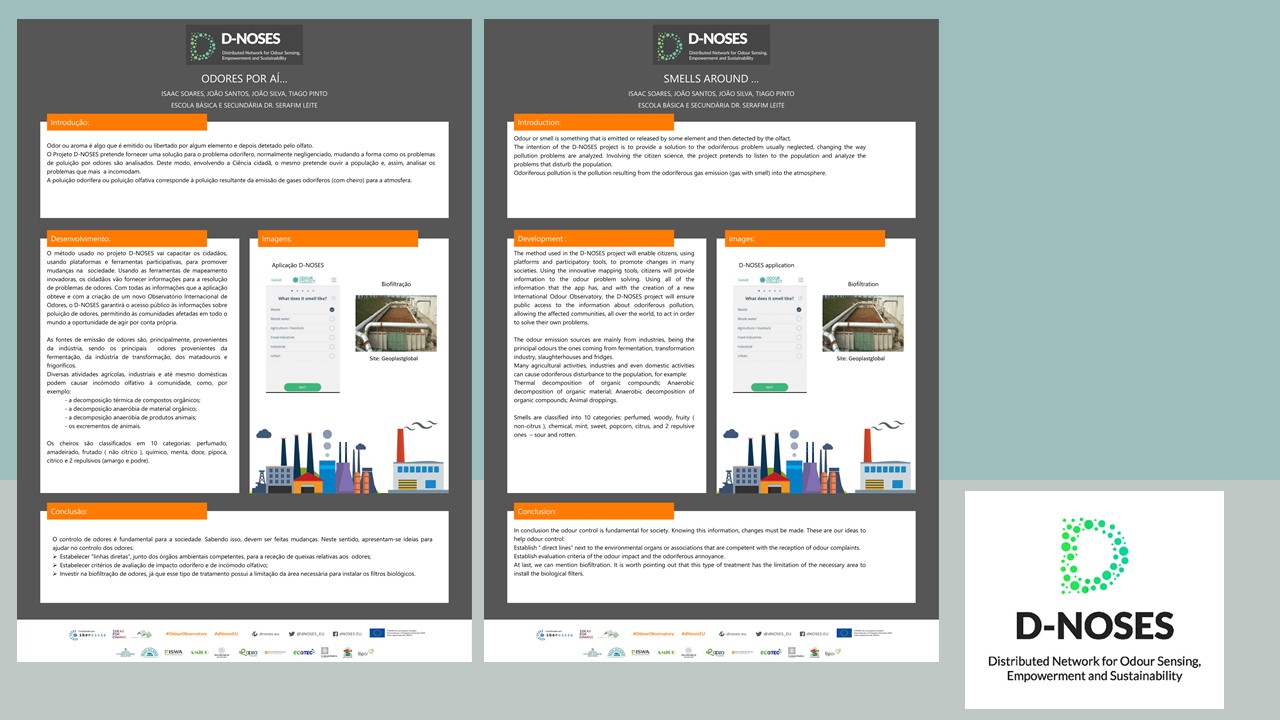1280x720 pixels.
Task: Click the Biofiltration photo on English poster
Action: pyautogui.click(x=862, y=322)
